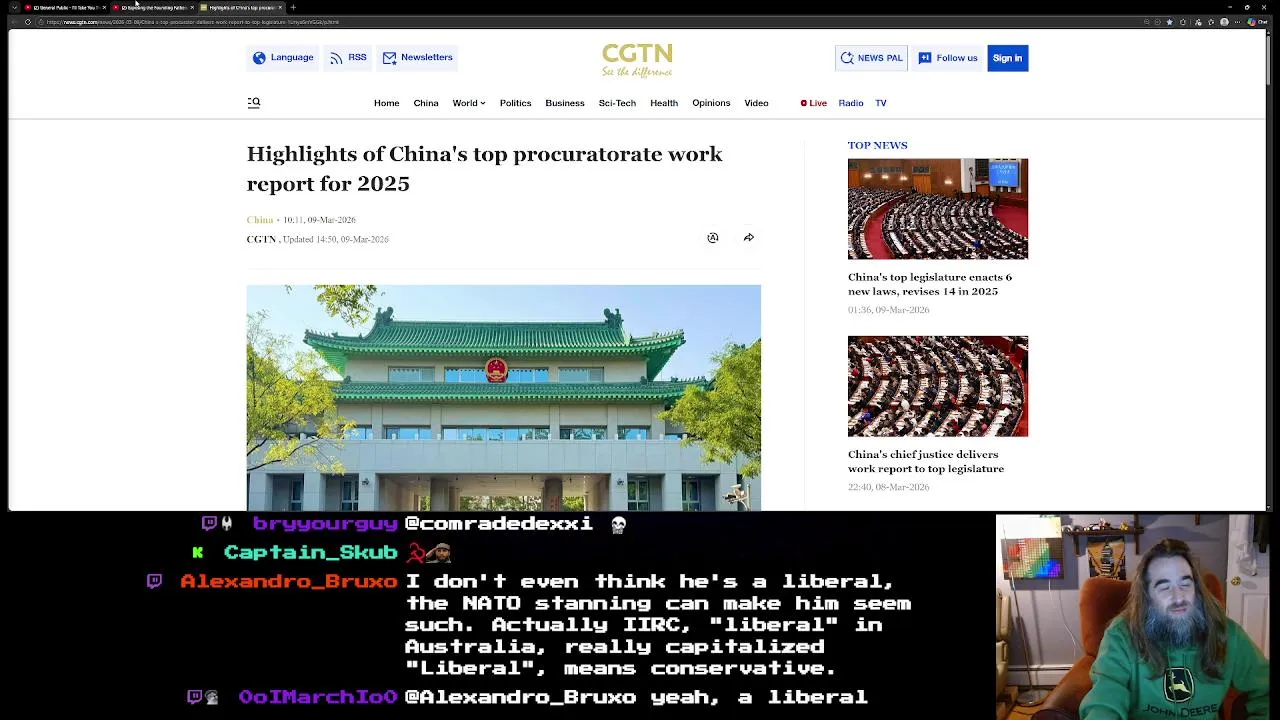1280x720 pixels.
Task: Click username bryyourguy in chat overlay
Action: point(325,523)
